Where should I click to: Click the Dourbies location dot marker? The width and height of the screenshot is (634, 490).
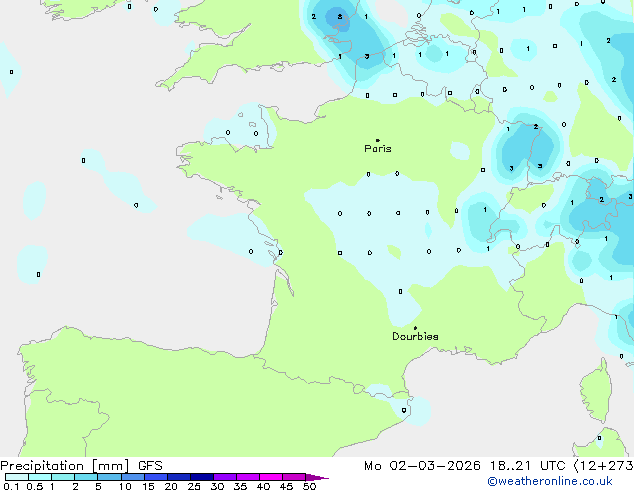tap(415, 328)
